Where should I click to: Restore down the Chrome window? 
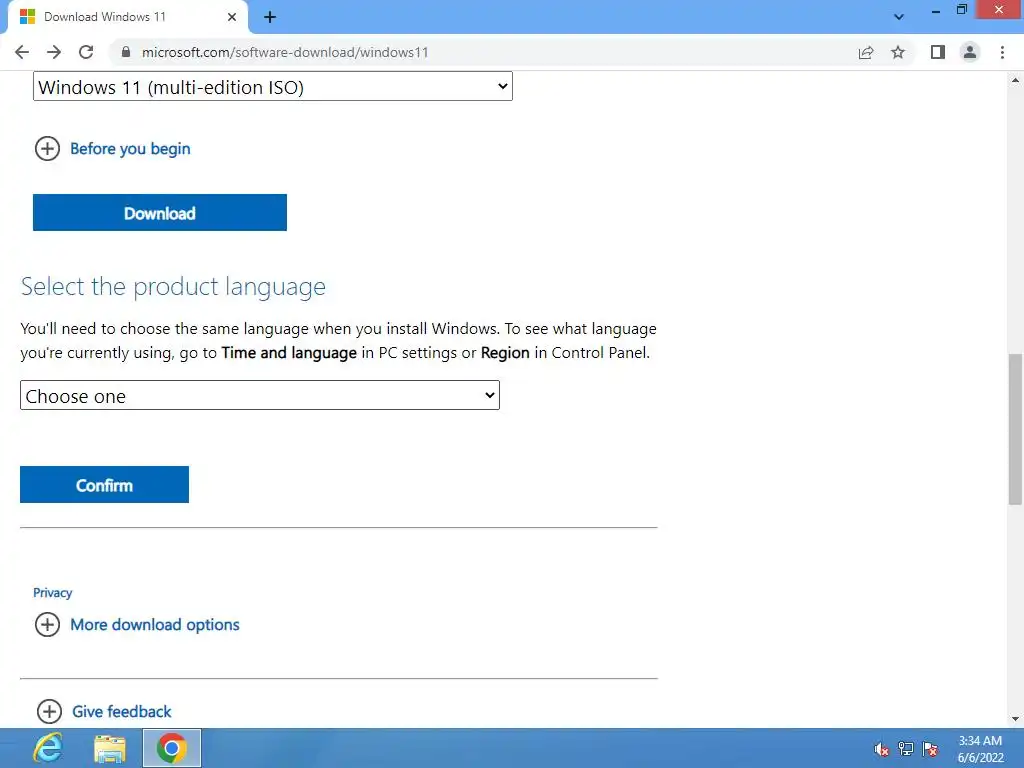961,9
